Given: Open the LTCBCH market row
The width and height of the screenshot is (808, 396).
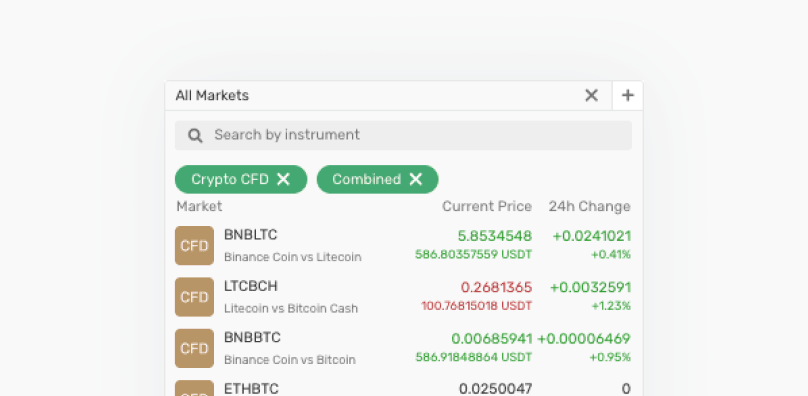Looking at the screenshot, I should pyautogui.click(x=403, y=297).
